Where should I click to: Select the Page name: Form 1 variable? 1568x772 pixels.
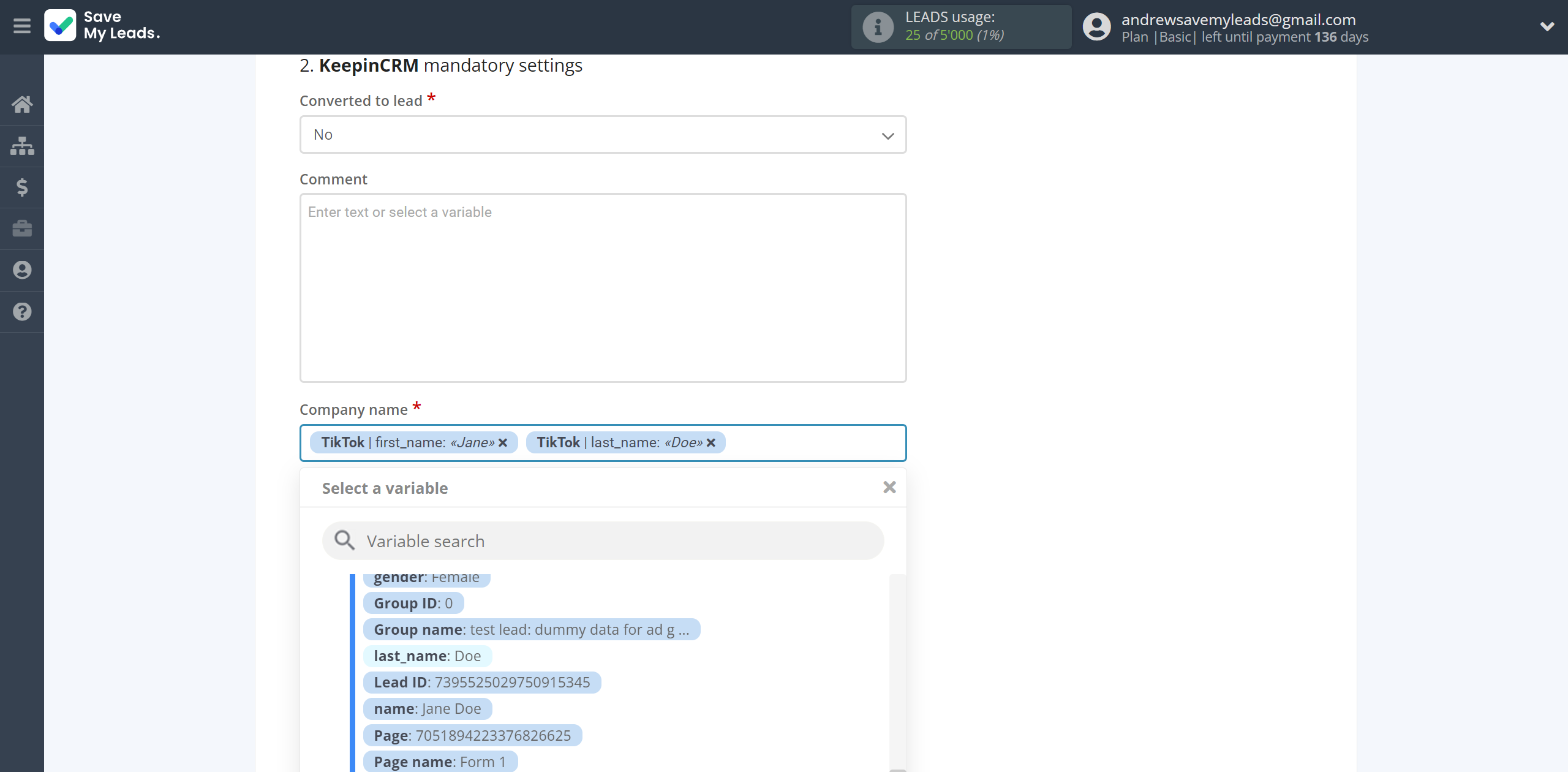click(440, 762)
